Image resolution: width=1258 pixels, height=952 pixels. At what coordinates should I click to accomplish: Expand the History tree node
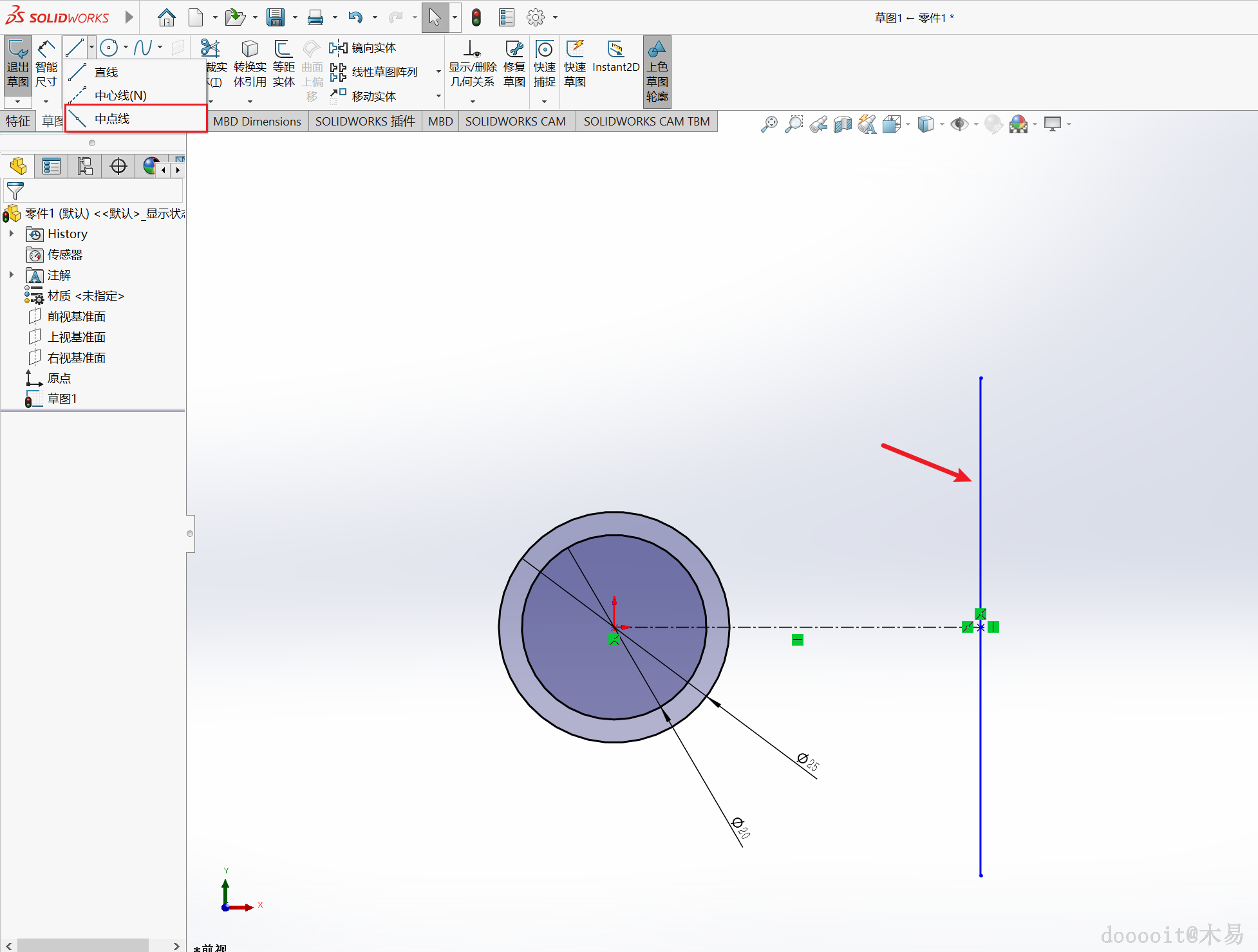[12, 234]
